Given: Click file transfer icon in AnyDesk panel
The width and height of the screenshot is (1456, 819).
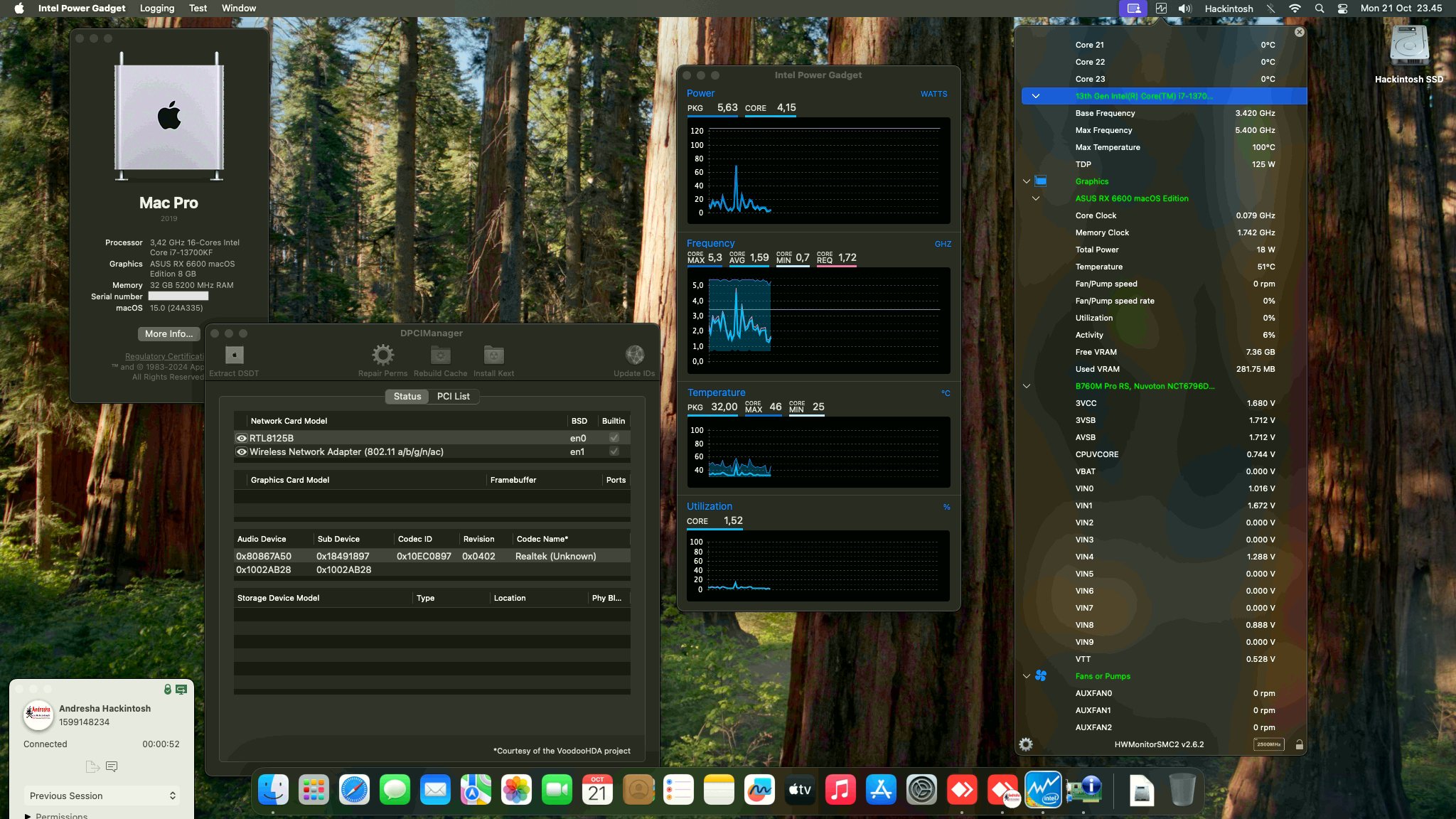Looking at the screenshot, I should 92,766.
